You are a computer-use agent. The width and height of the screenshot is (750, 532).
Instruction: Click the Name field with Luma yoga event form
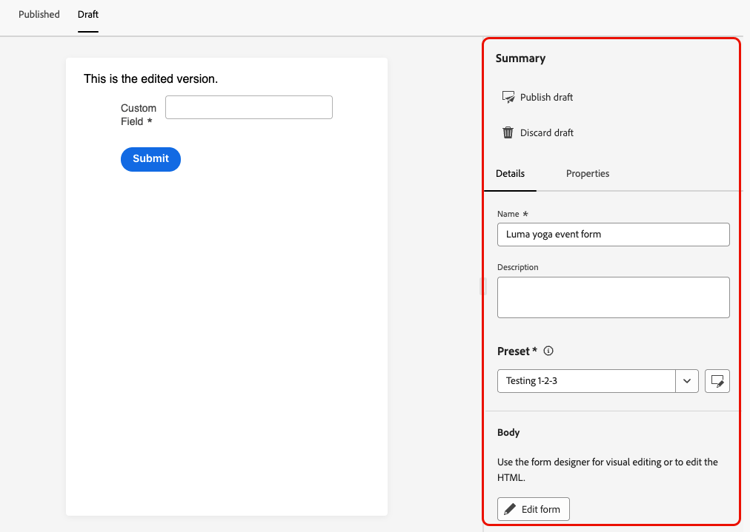tap(613, 234)
